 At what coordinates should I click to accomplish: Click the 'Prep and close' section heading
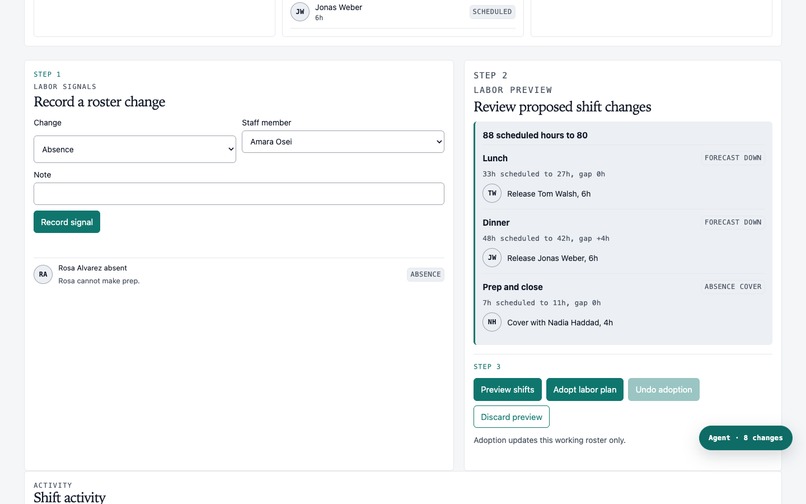512,287
